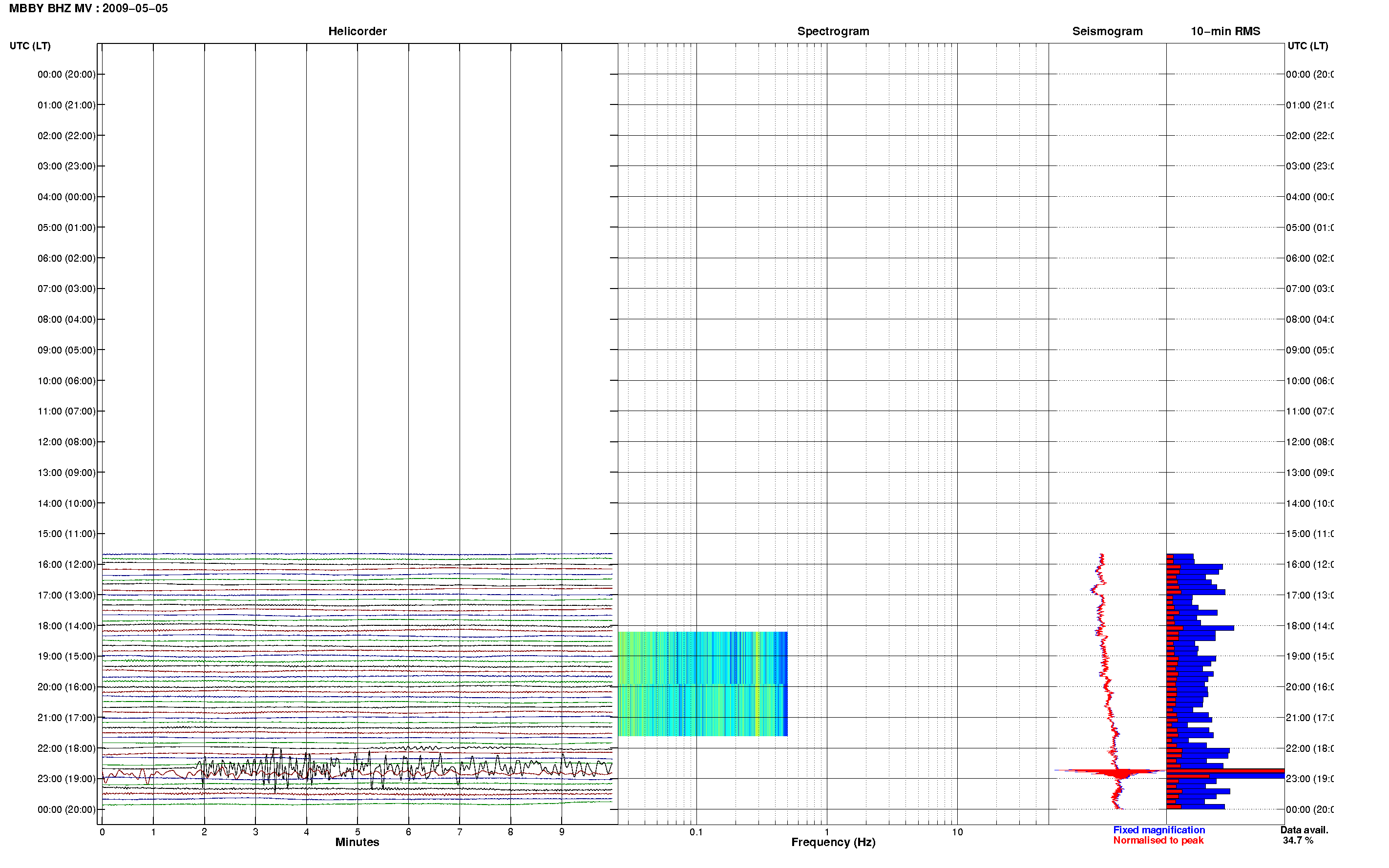Click the blue RMS bar just below 18:00
This screenshot has height=868, width=1389.
(1200, 628)
